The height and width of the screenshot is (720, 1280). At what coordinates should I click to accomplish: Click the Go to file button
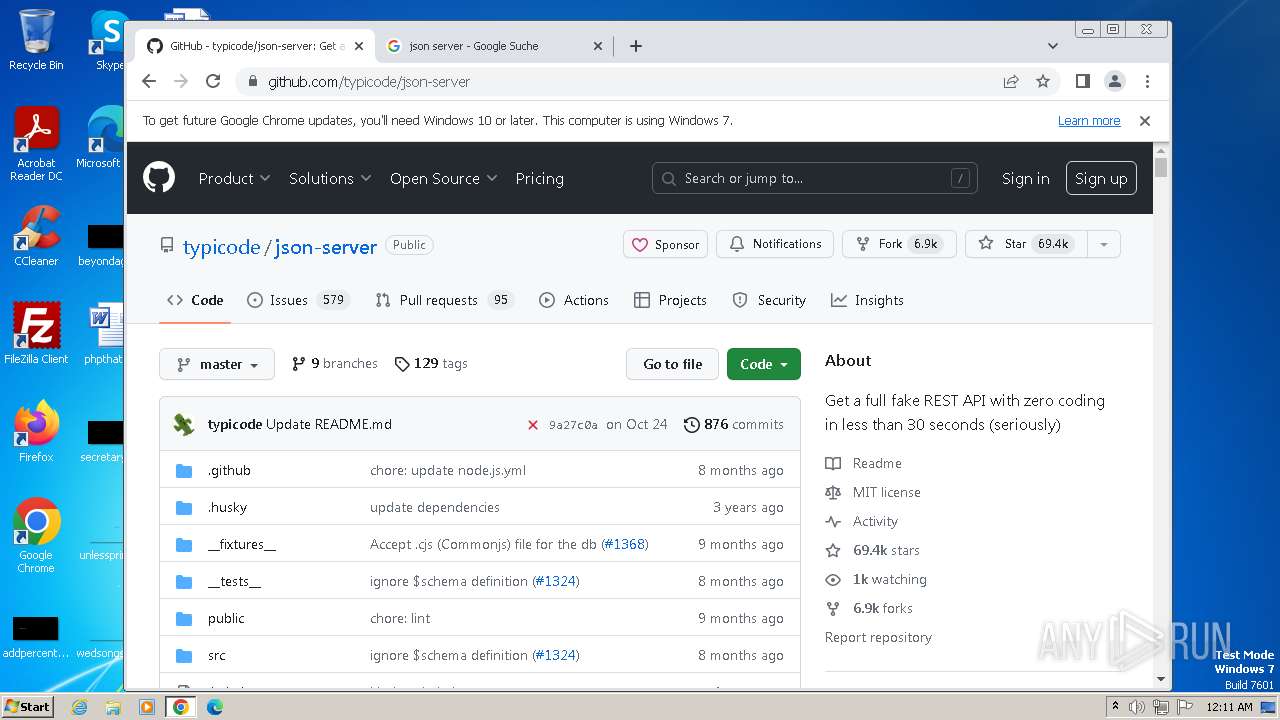(x=672, y=364)
